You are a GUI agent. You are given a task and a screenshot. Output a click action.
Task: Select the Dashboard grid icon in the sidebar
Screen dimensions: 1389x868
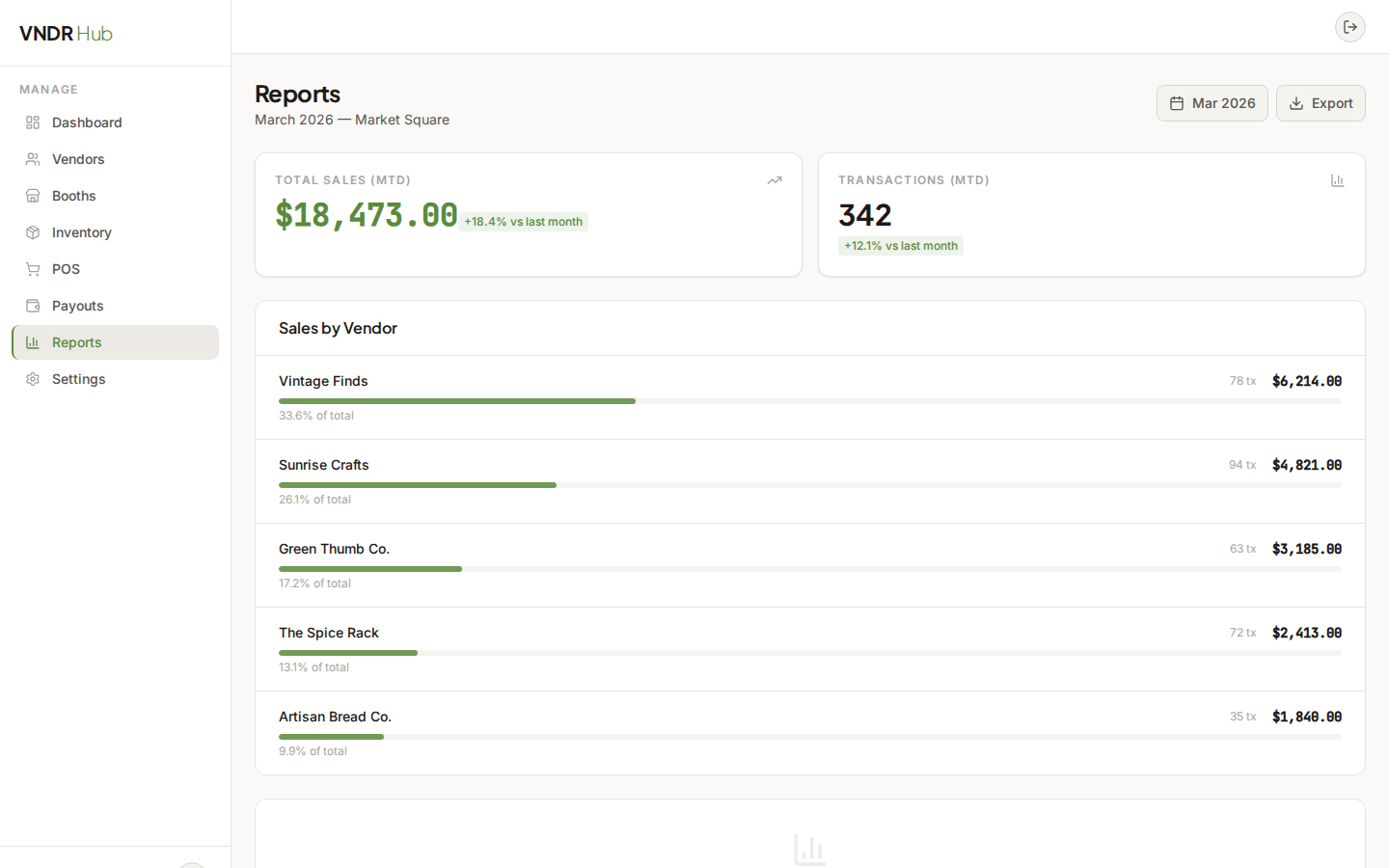coord(32,122)
